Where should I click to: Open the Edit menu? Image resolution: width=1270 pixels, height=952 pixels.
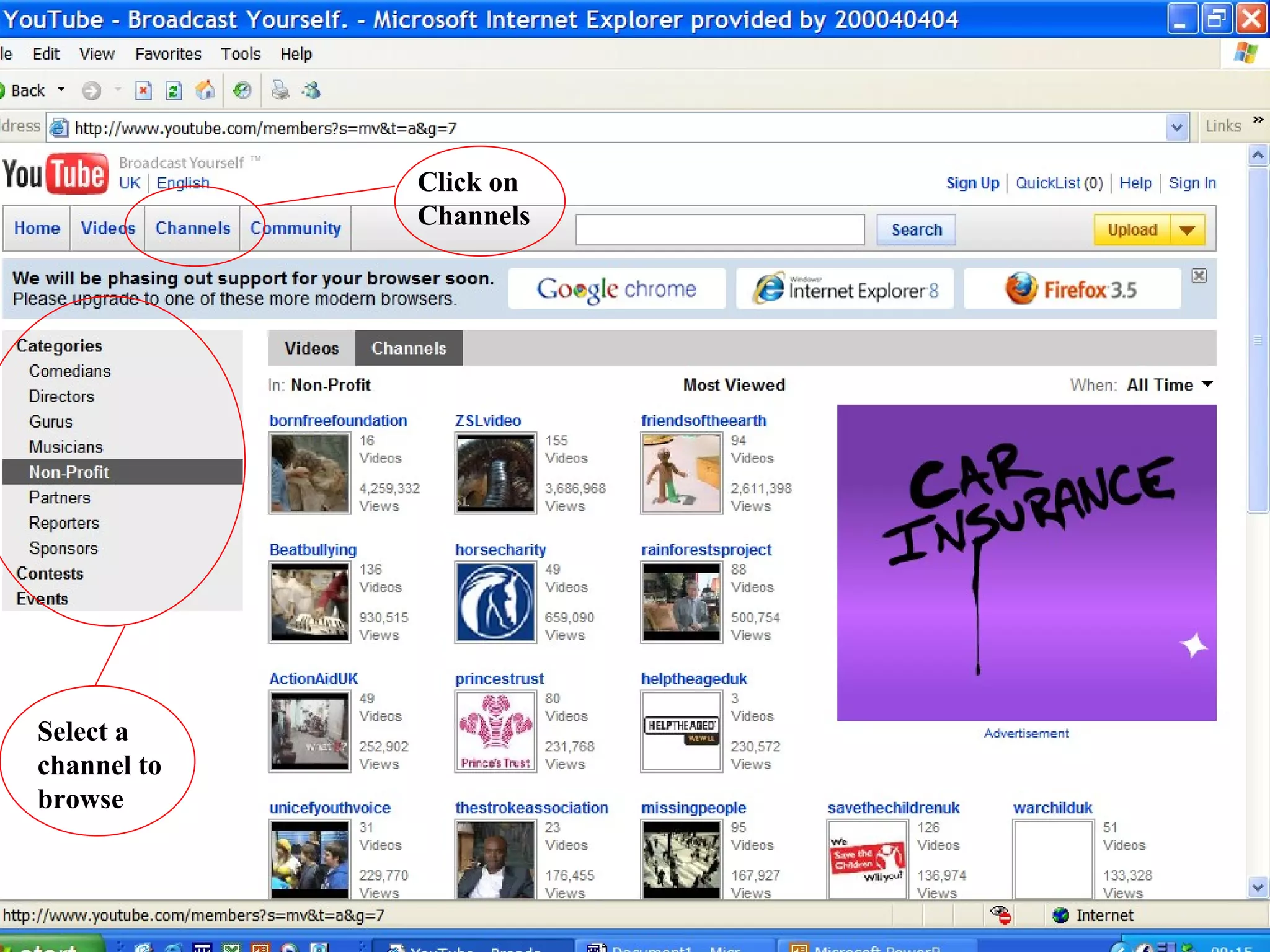[x=46, y=54]
